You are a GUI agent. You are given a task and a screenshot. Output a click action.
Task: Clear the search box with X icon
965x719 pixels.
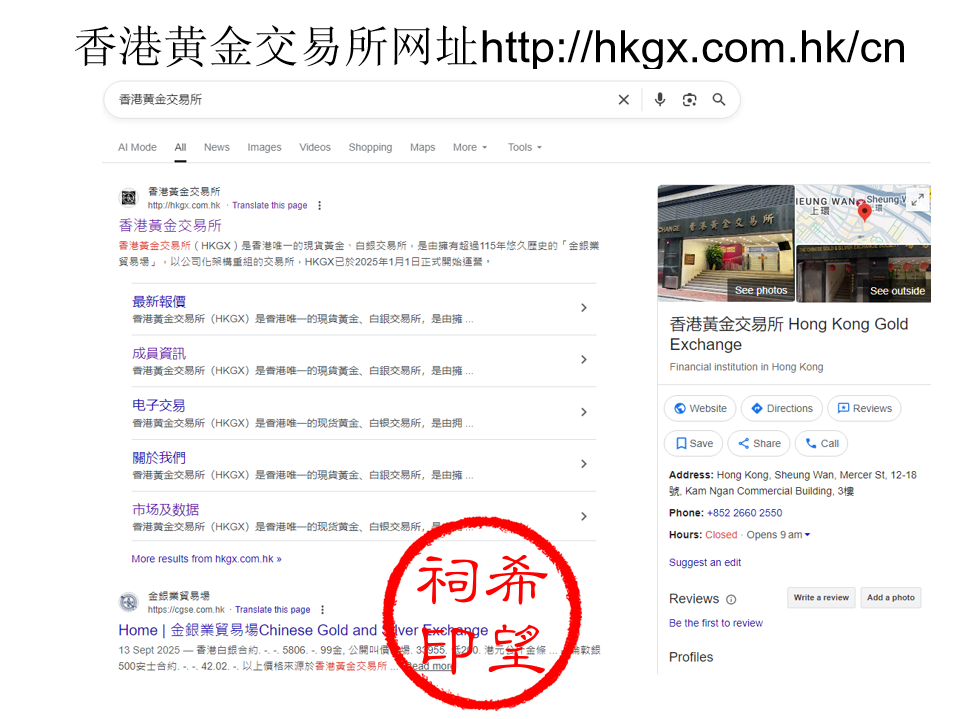[624, 100]
